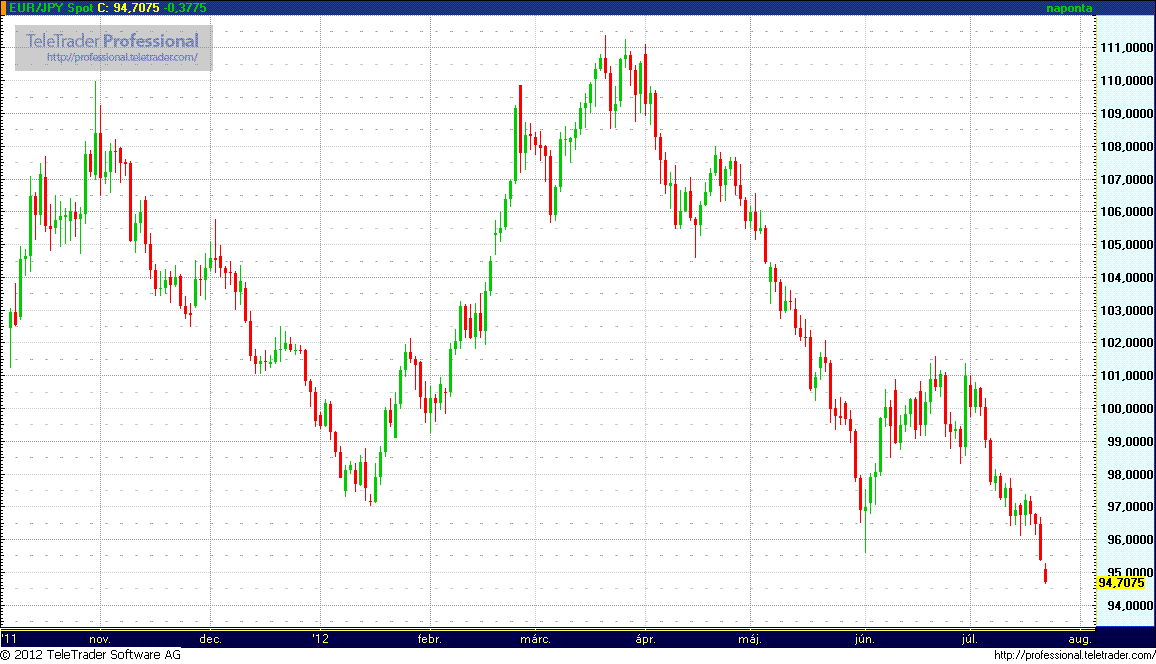Select the '12 year marker on time axis
This screenshot has width=1156, height=664.
coord(320,638)
